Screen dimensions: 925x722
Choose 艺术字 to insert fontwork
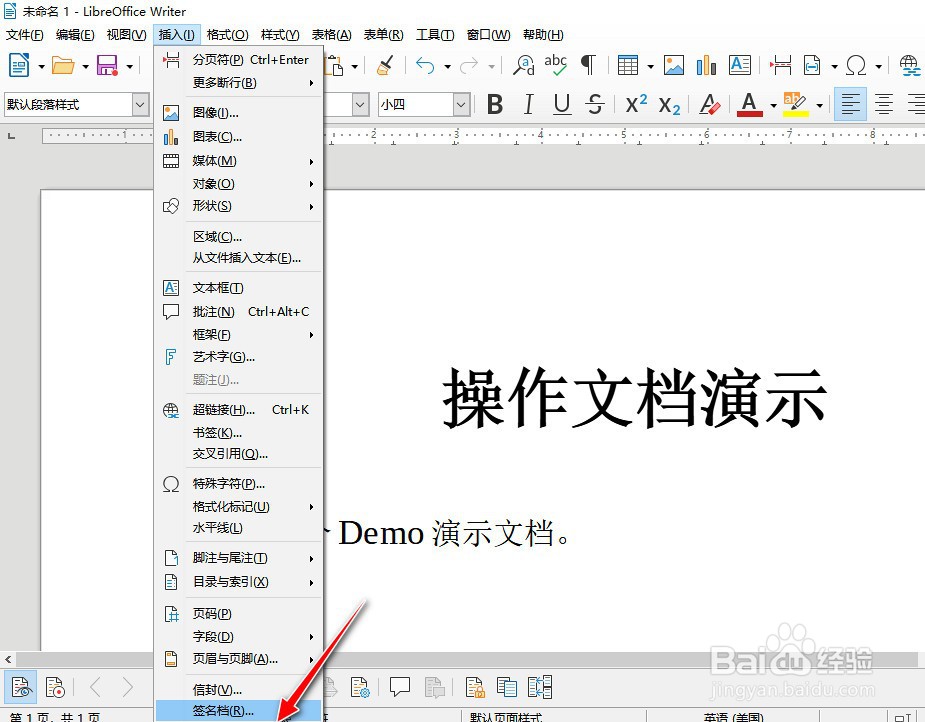click(x=222, y=357)
